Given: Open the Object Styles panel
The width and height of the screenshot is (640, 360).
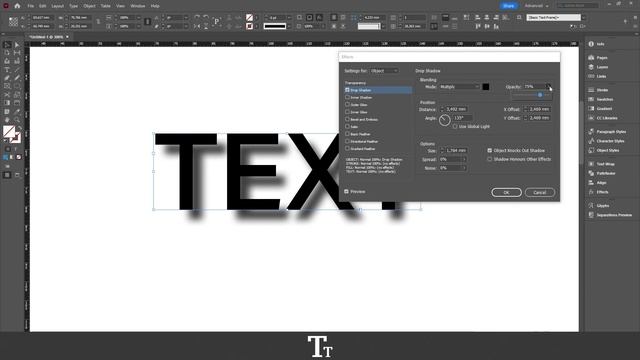Looking at the screenshot, I should click(604, 150).
